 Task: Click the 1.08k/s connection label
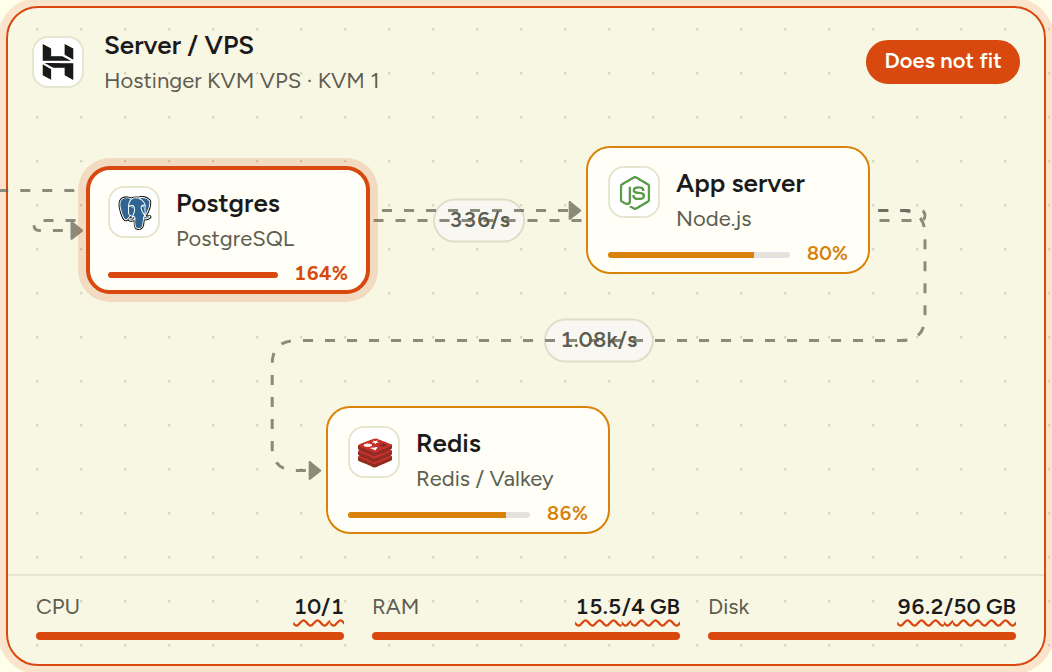point(598,340)
